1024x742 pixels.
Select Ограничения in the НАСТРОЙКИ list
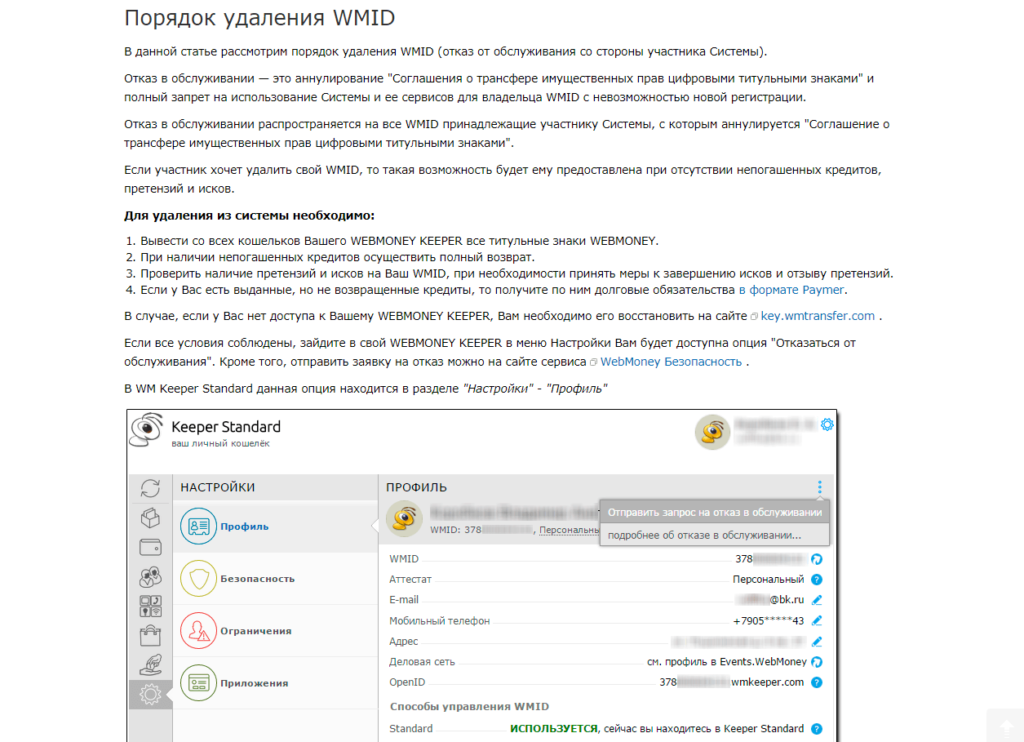coord(275,631)
